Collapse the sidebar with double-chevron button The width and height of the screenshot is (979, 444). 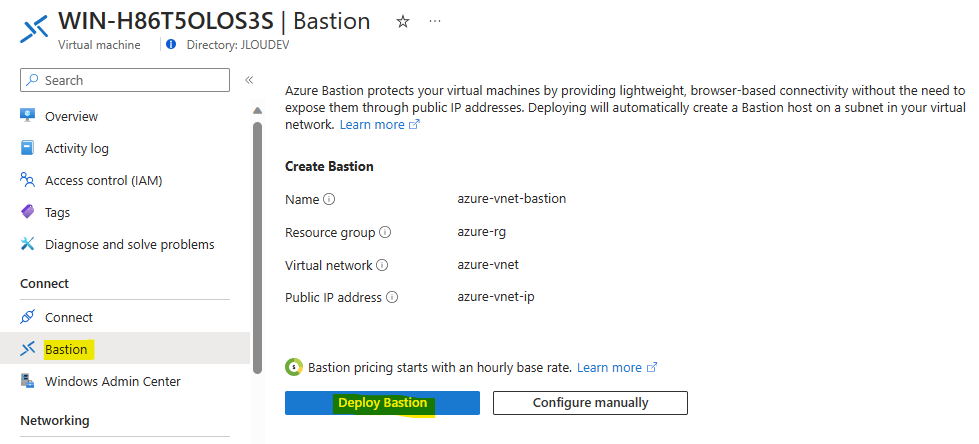248,80
